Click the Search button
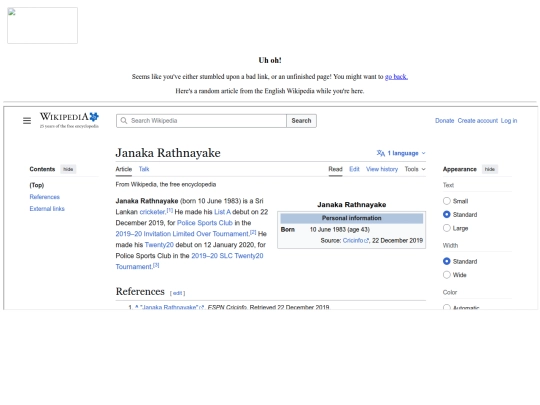Screen dimensions: 540x405 tap(301, 121)
